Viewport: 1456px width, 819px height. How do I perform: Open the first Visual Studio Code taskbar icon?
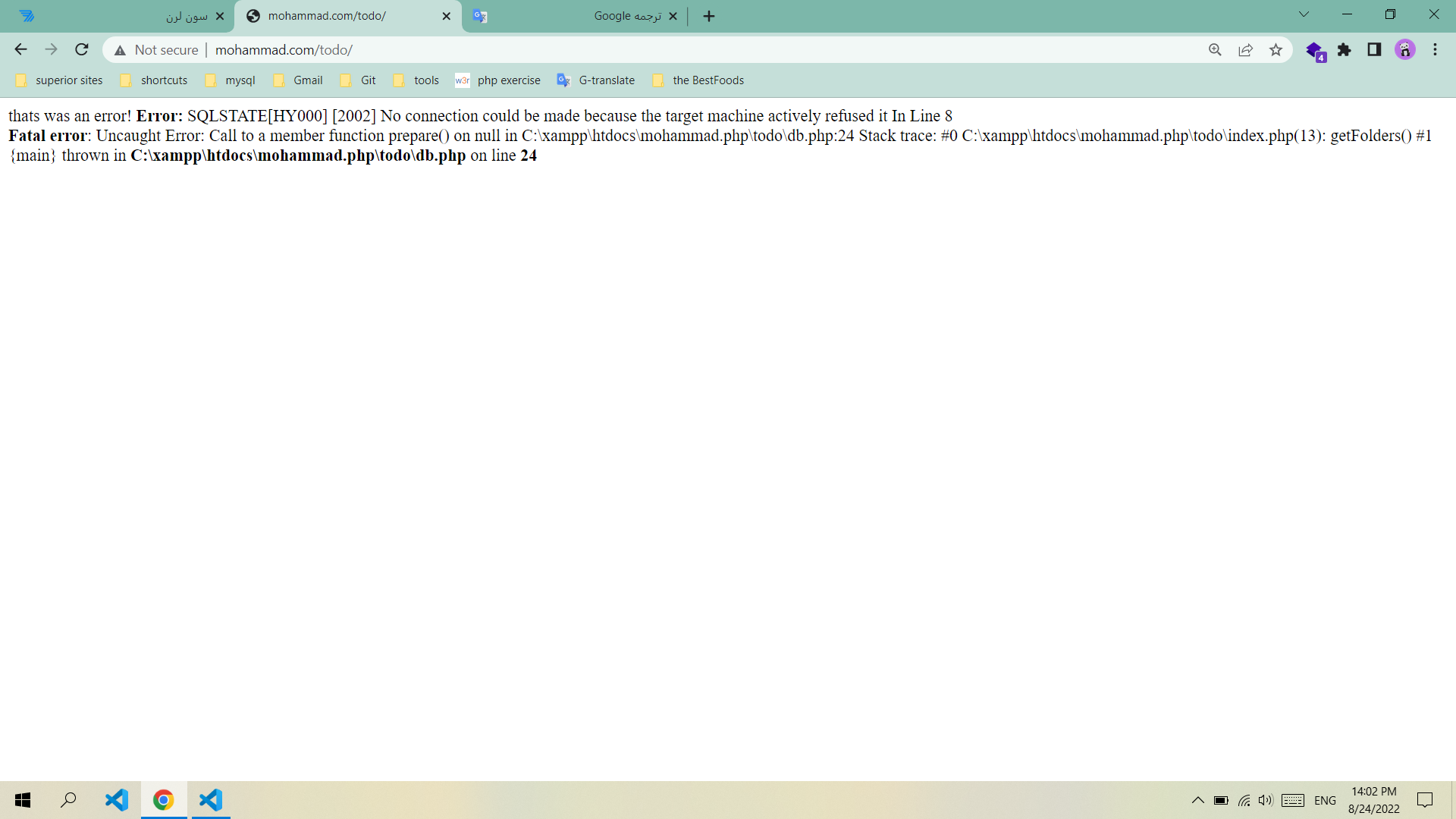[116, 800]
